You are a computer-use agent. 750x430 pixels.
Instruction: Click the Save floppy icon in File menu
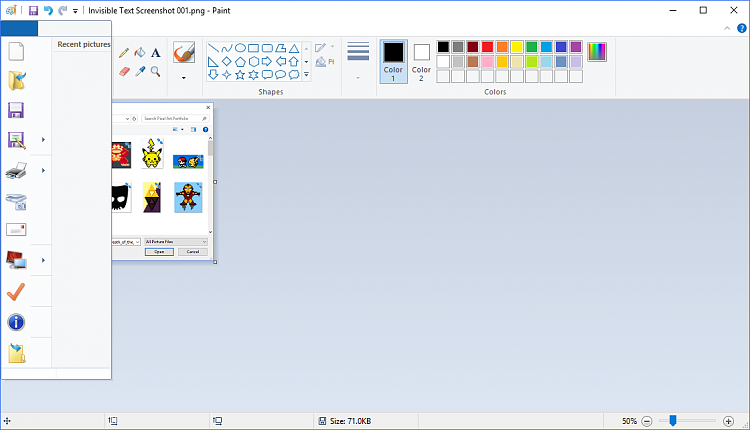click(x=16, y=110)
